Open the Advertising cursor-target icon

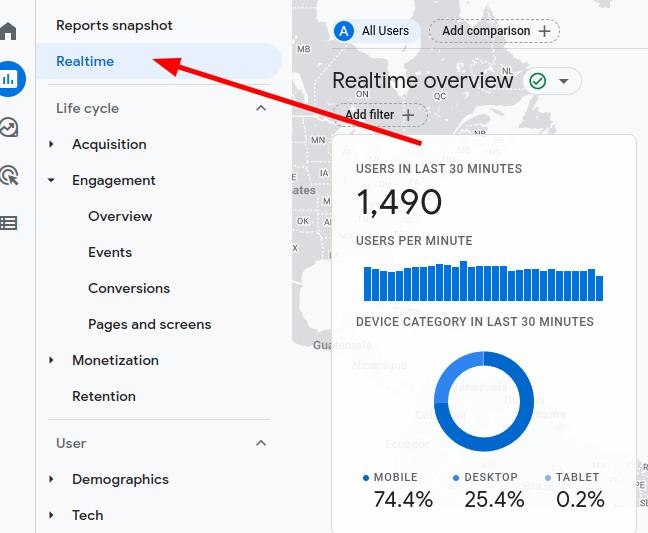click(x=9, y=175)
